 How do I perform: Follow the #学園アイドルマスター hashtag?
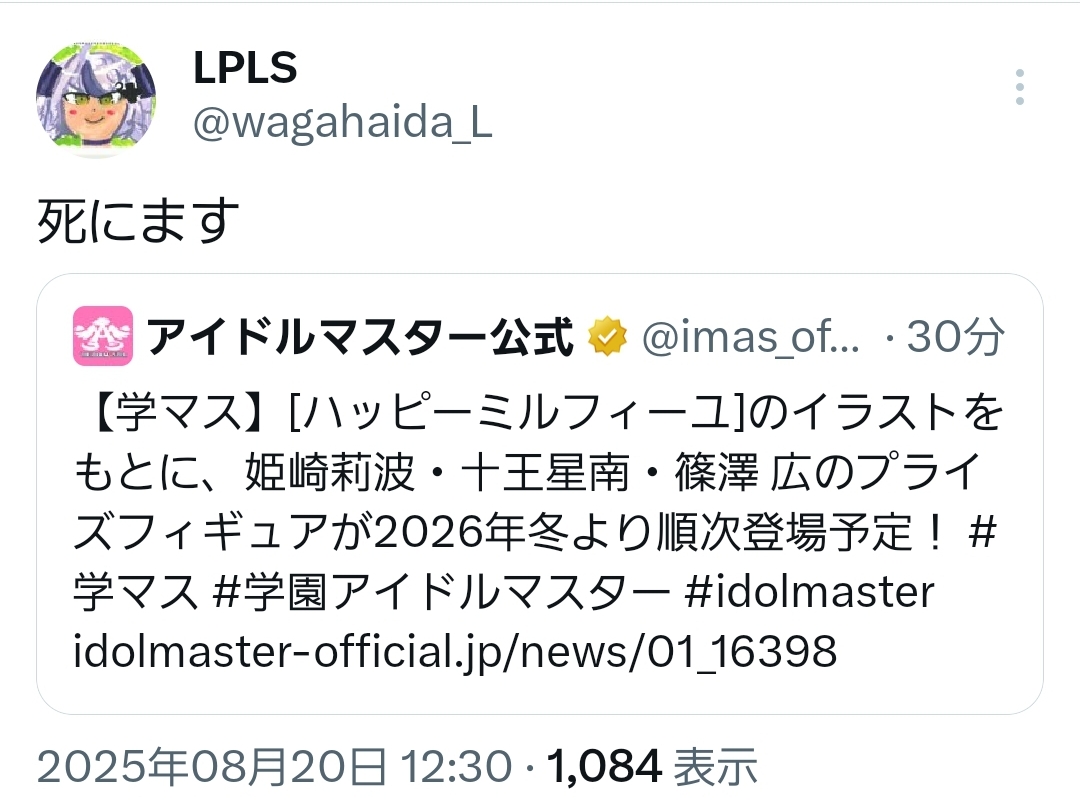pyautogui.click(x=442, y=592)
